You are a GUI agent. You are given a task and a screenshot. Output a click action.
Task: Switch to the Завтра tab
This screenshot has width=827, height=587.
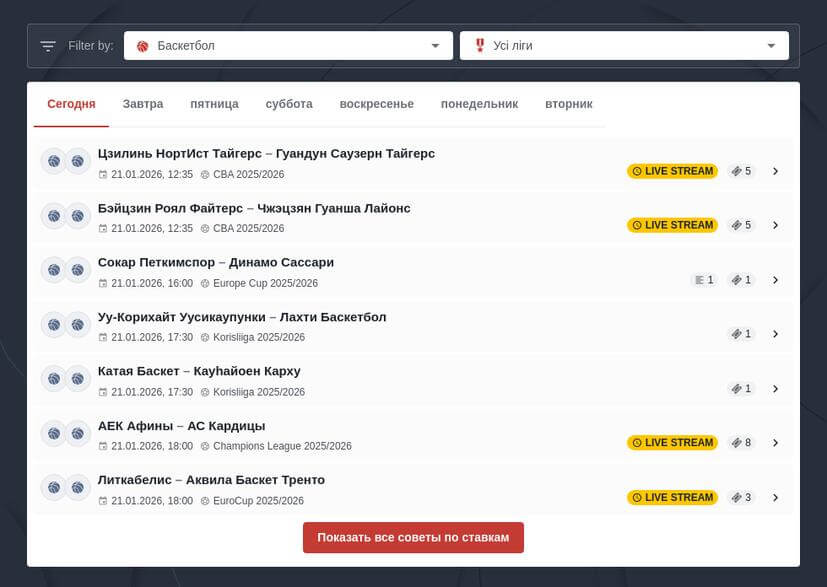point(143,103)
